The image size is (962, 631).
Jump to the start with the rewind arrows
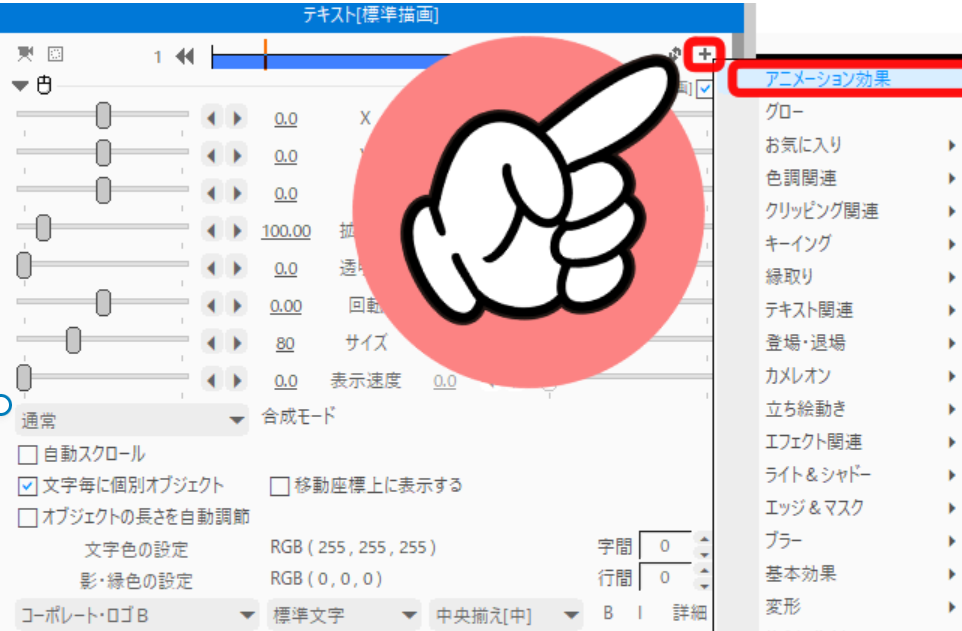click(x=185, y=56)
